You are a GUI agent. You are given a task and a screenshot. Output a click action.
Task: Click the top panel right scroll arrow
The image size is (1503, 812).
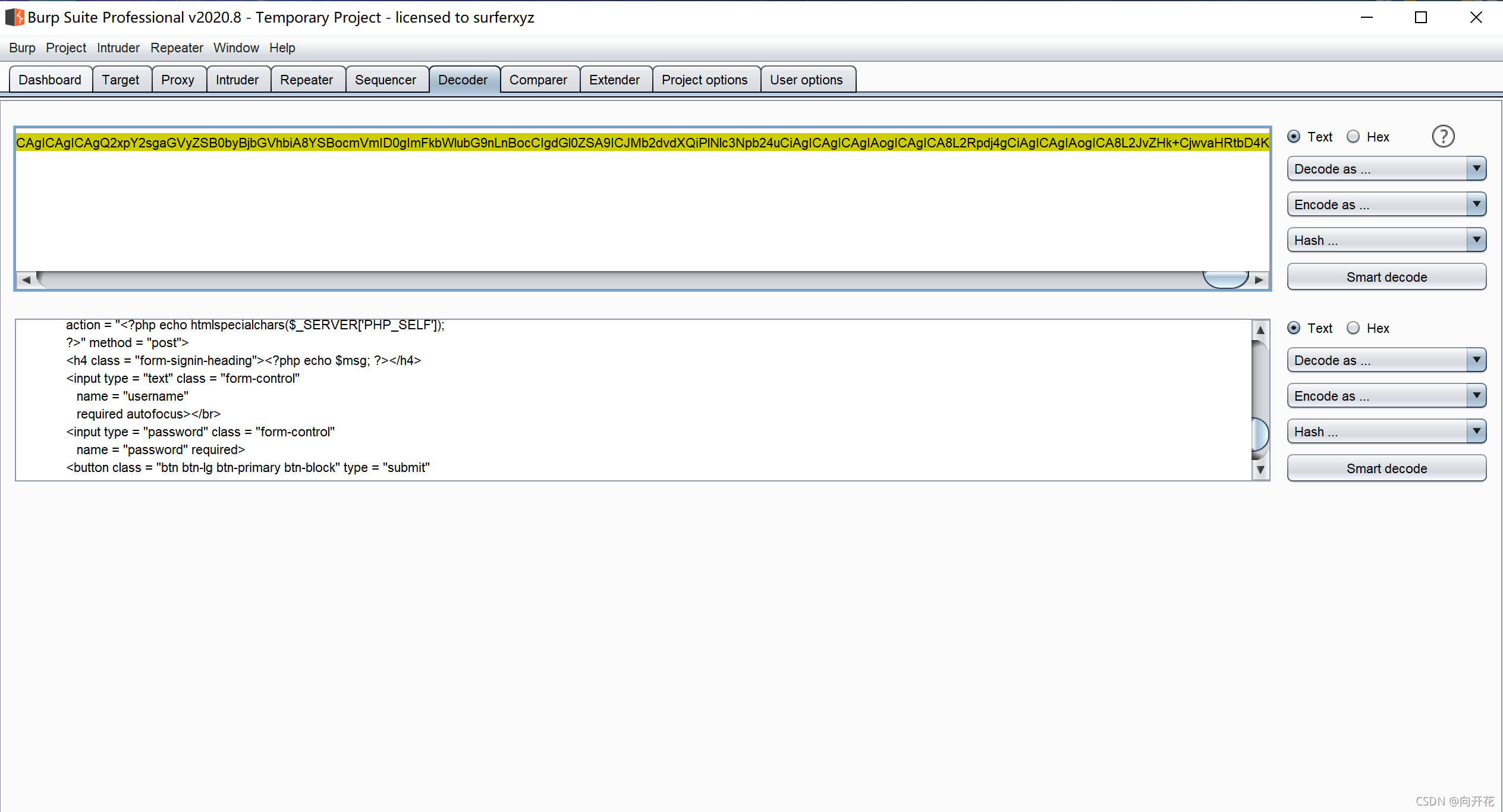point(1259,279)
